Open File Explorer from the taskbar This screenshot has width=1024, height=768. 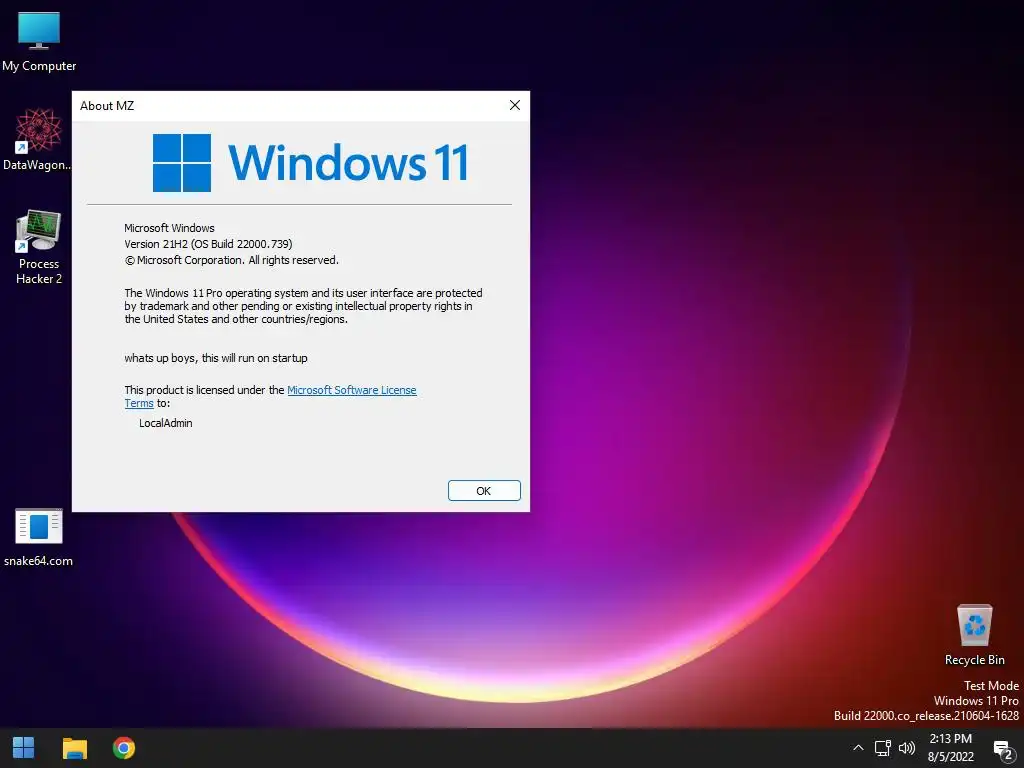tap(74, 748)
